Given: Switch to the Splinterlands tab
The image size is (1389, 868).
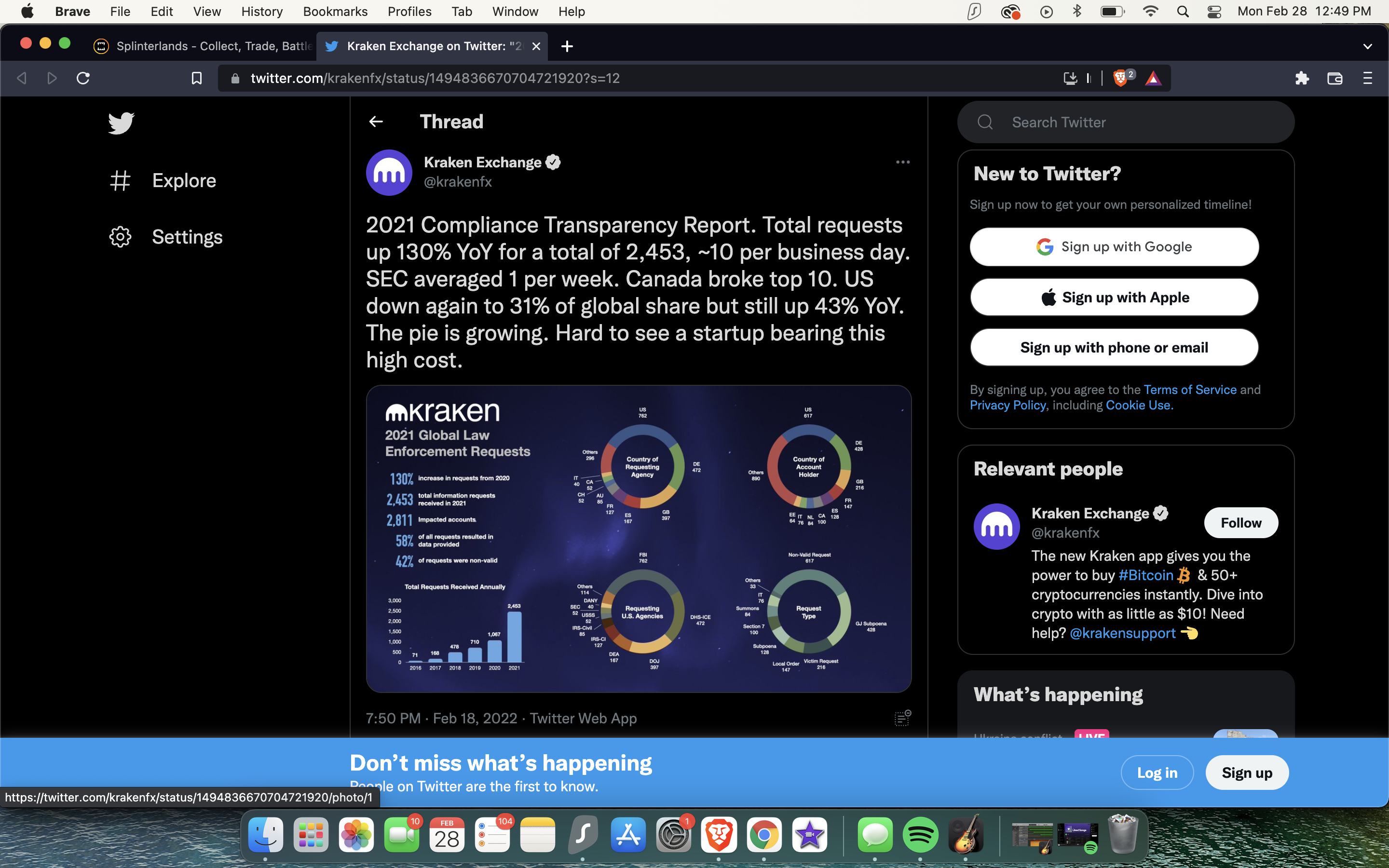Looking at the screenshot, I should [x=204, y=46].
